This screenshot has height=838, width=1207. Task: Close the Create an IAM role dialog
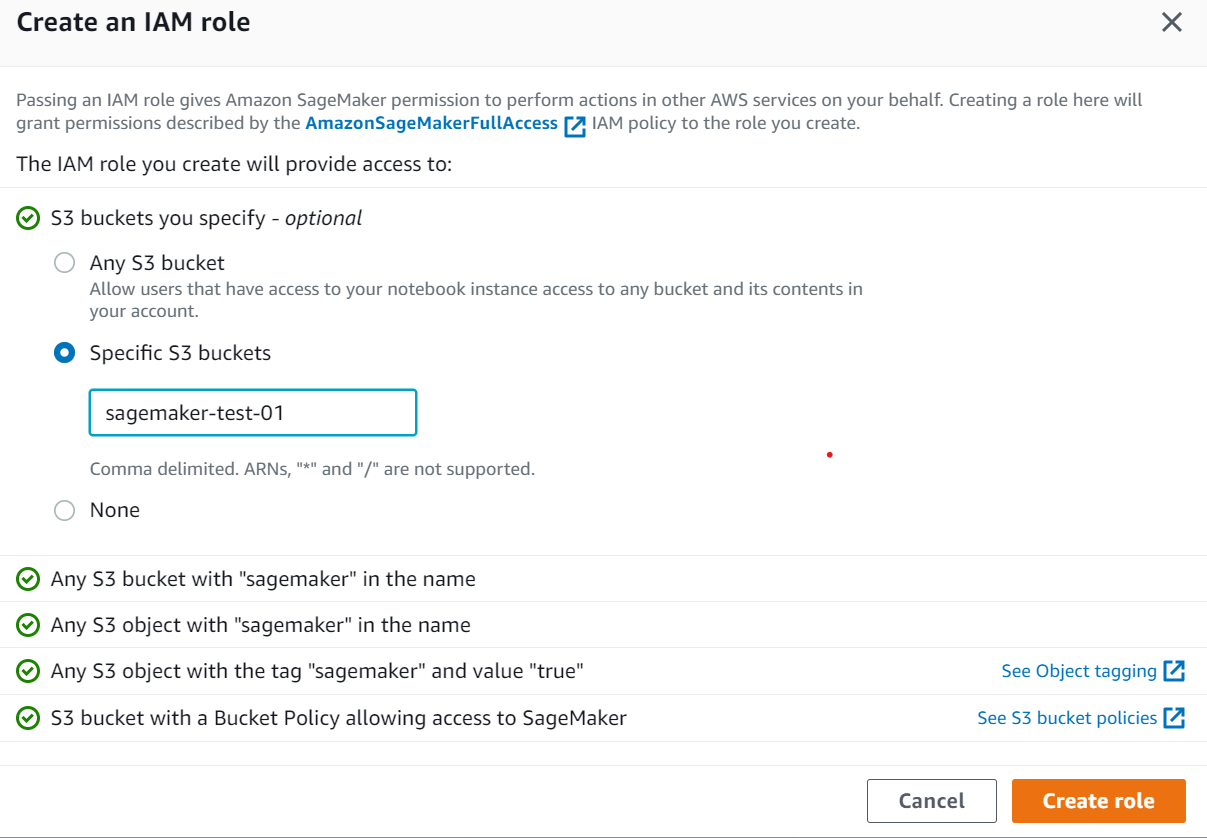click(1171, 22)
